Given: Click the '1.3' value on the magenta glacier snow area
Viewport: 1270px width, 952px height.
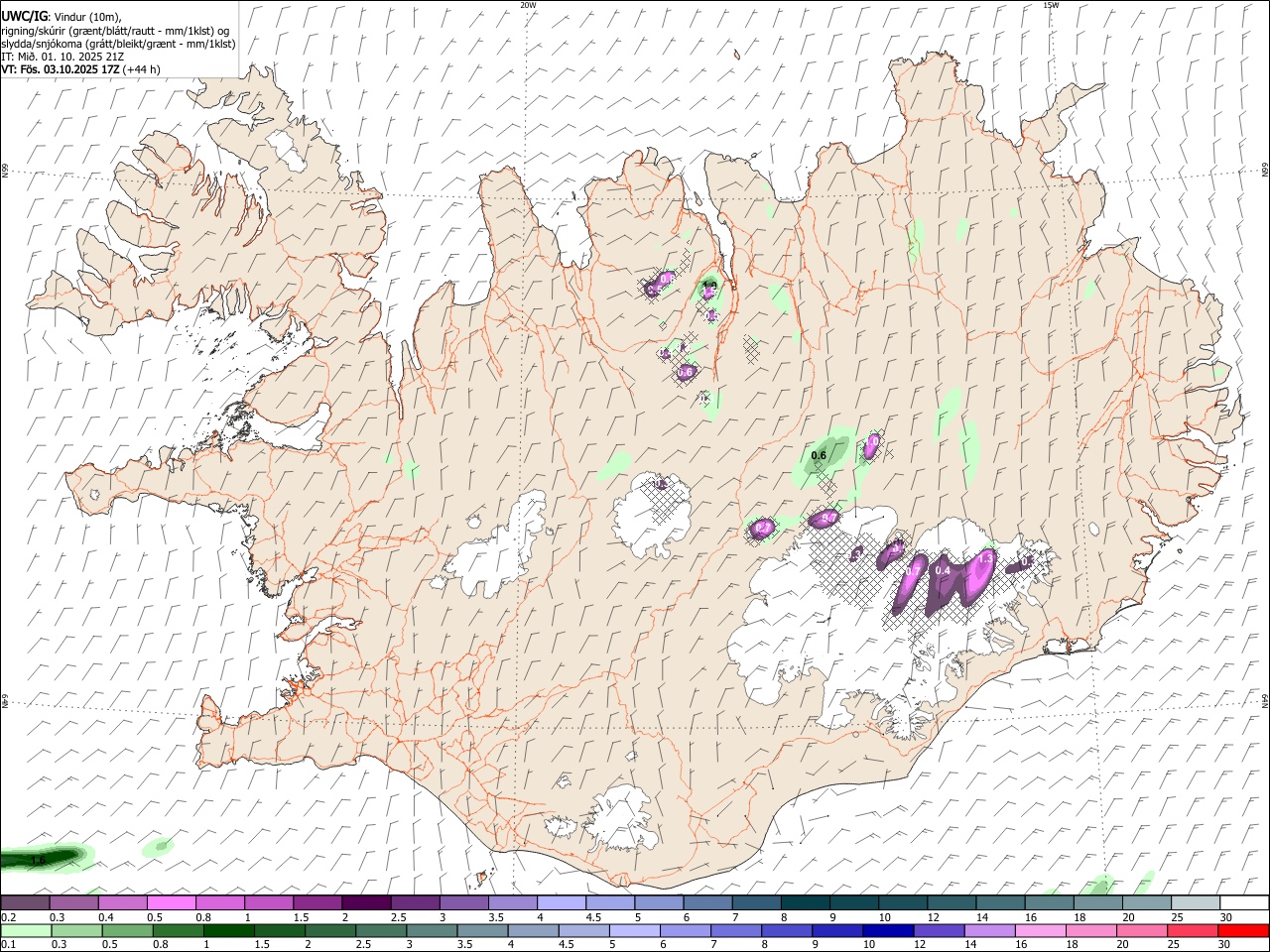Looking at the screenshot, I should [x=985, y=559].
